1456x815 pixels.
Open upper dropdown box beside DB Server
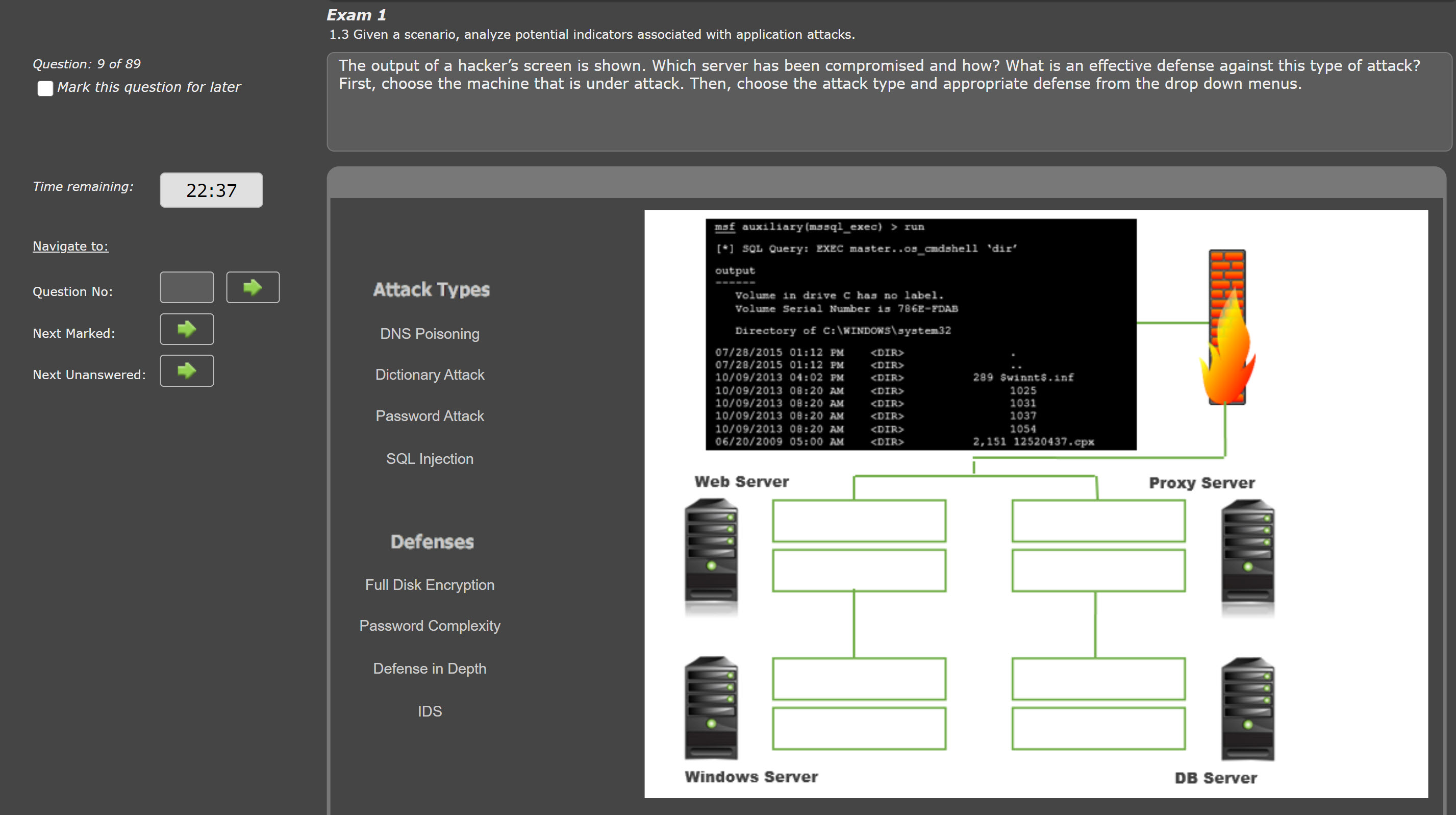tap(1098, 678)
